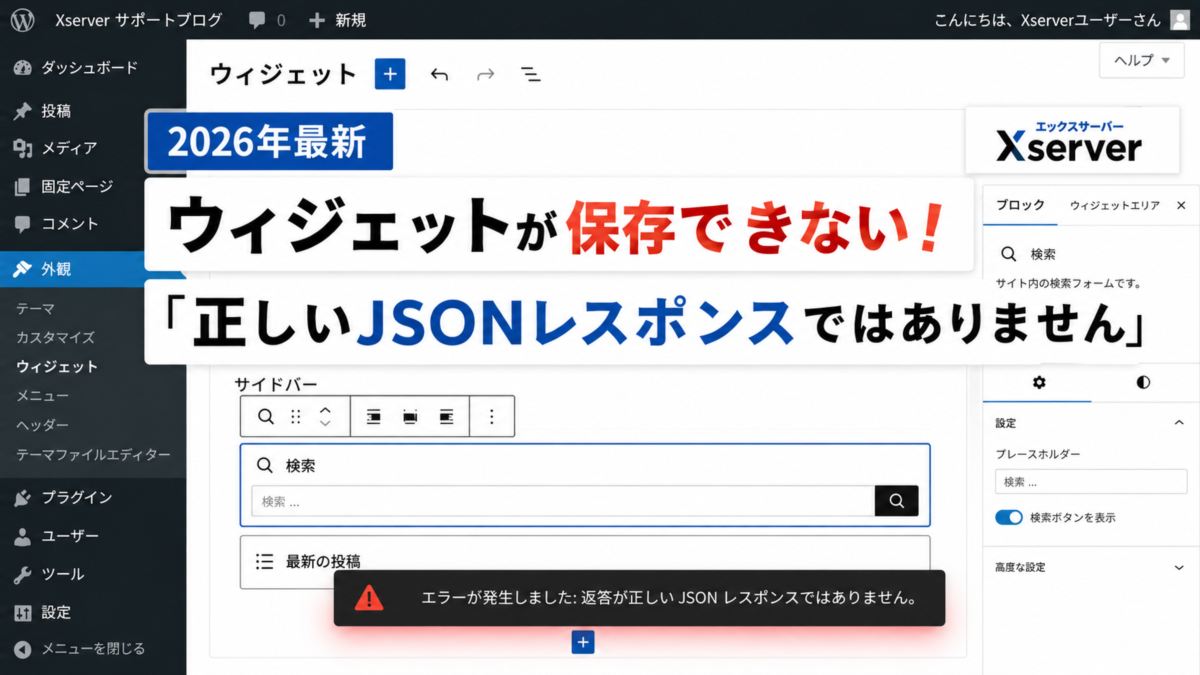Image resolution: width=1200 pixels, height=675 pixels.
Task: Open the ヘッダー submenu item
Action: (x=42, y=424)
